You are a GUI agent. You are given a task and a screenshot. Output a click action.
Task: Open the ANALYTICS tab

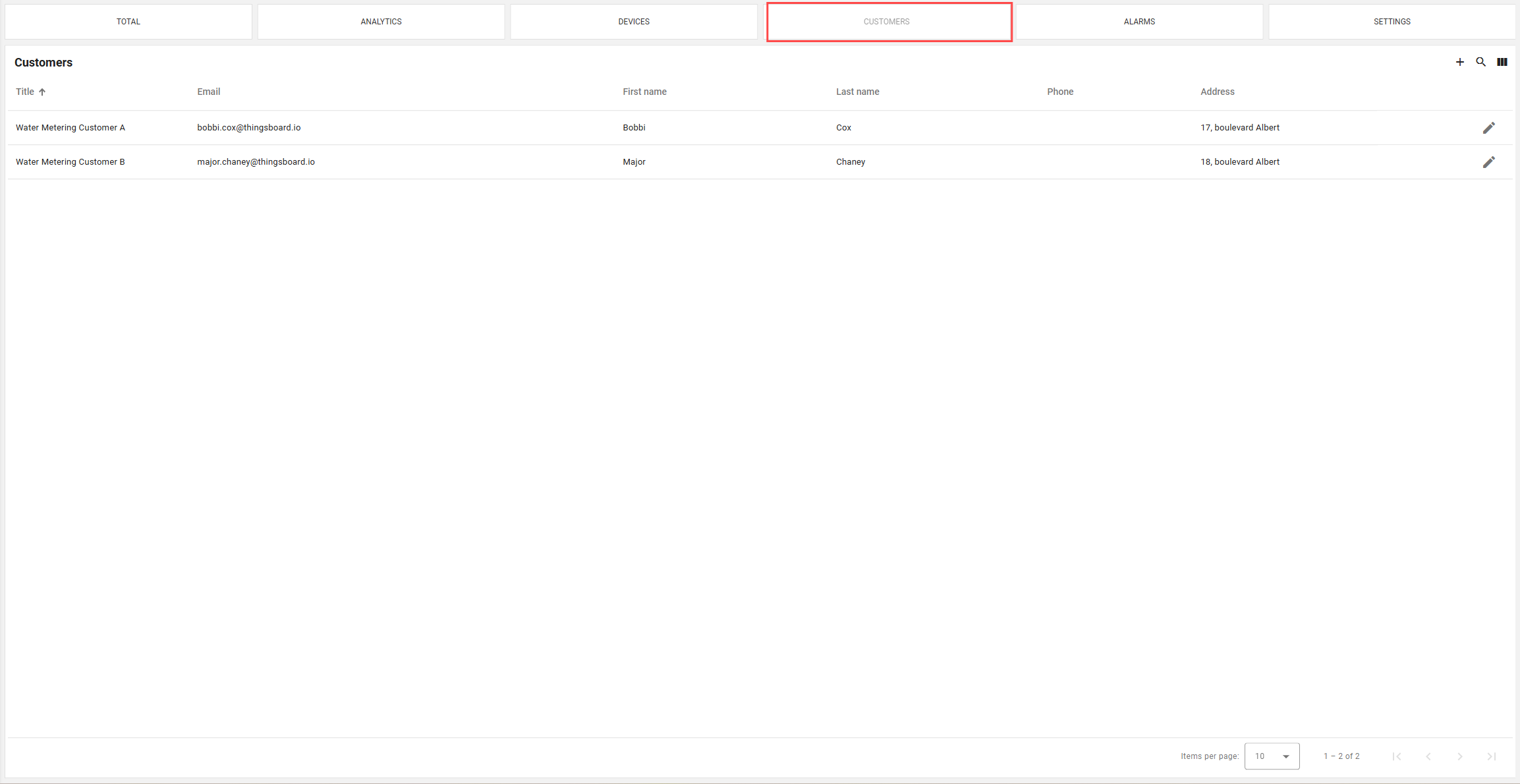point(381,22)
